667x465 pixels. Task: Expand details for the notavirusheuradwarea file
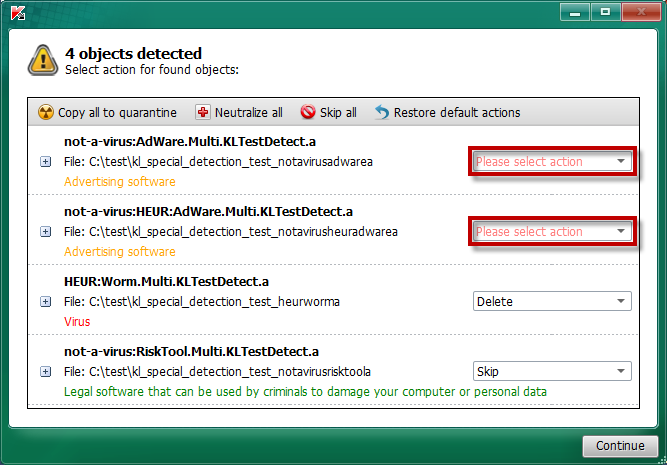coord(46,232)
